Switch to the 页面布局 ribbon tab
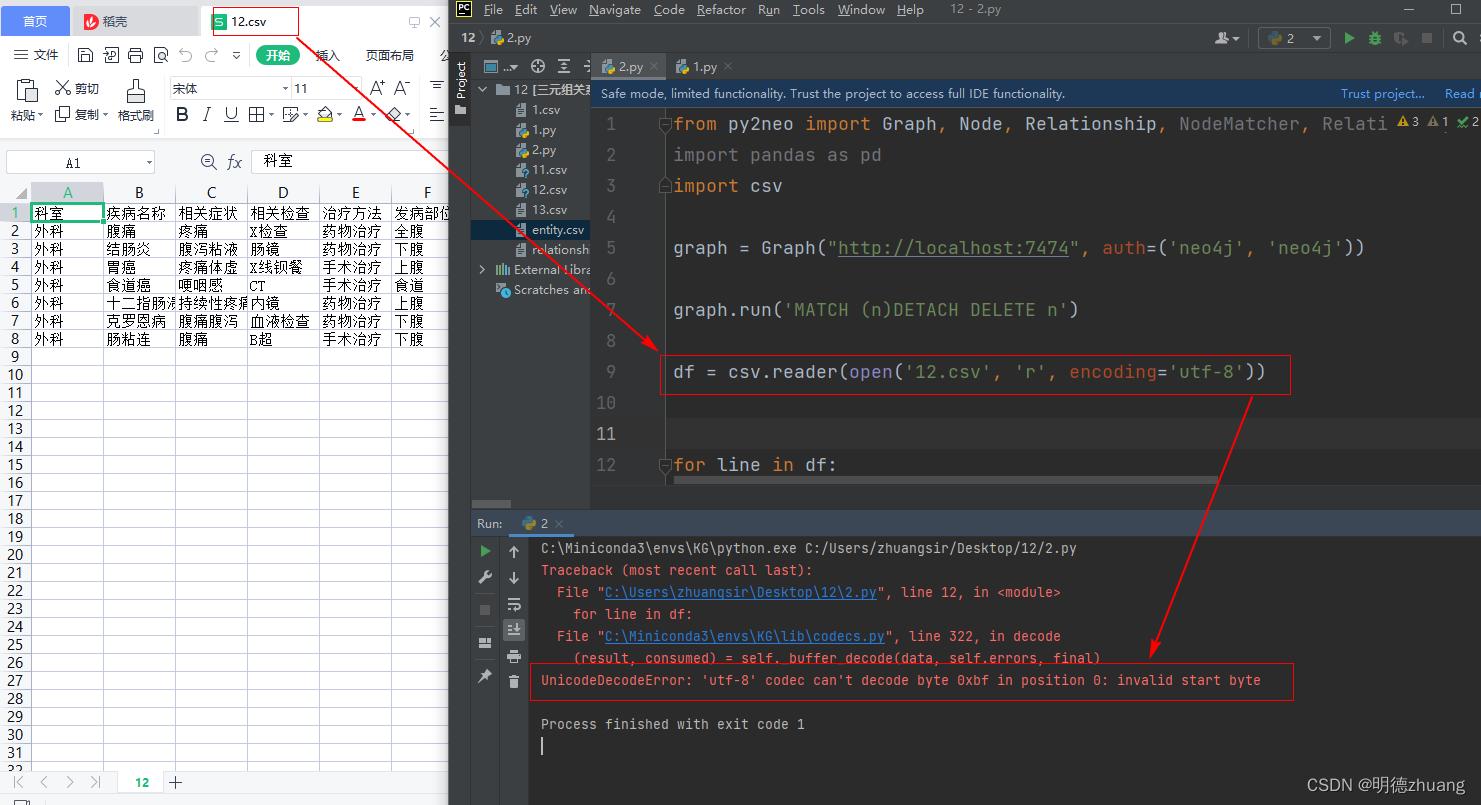Image resolution: width=1481 pixels, height=805 pixels. [390, 55]
